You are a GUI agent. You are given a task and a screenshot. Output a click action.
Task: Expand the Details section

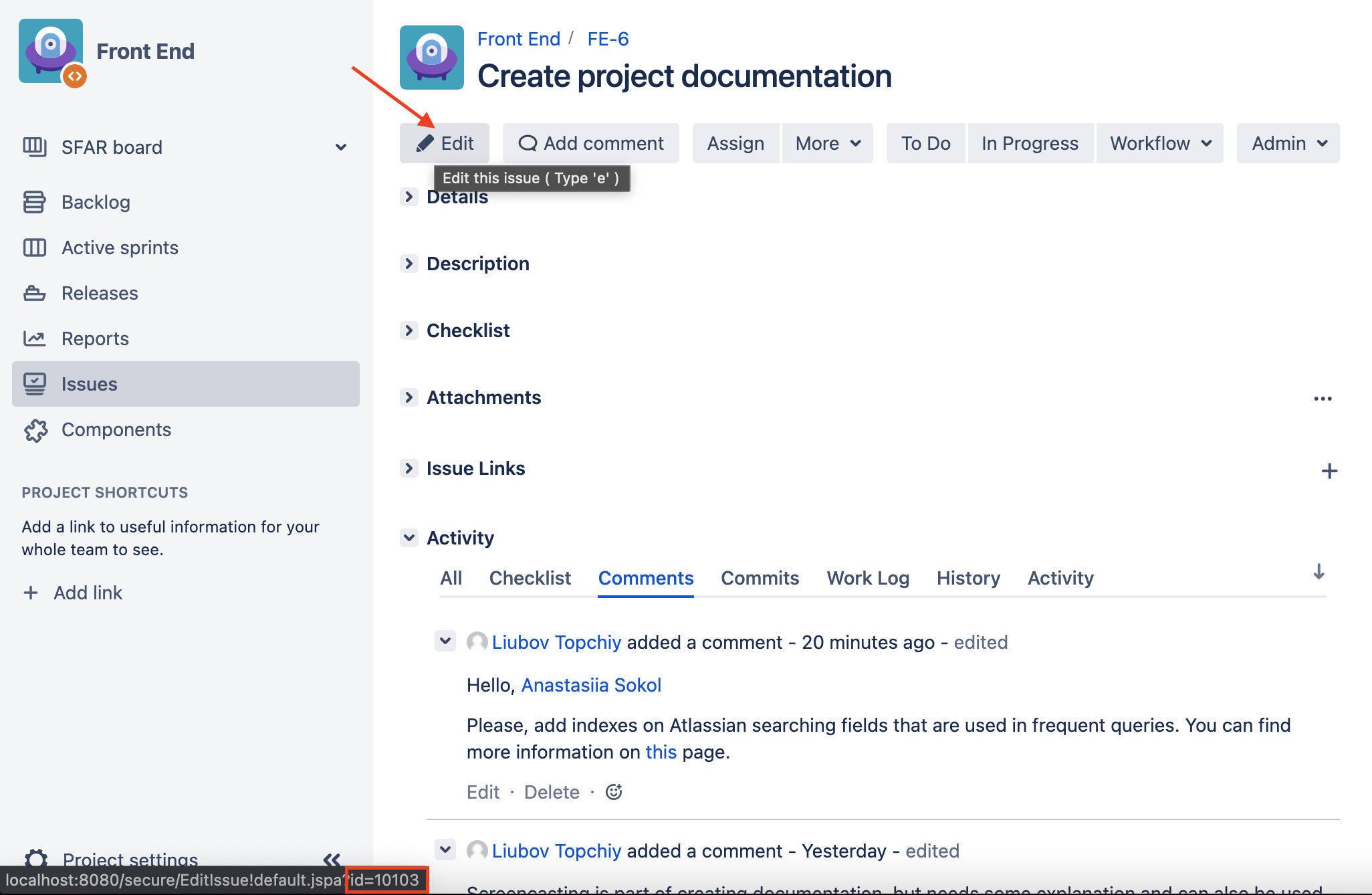point(409,197)
